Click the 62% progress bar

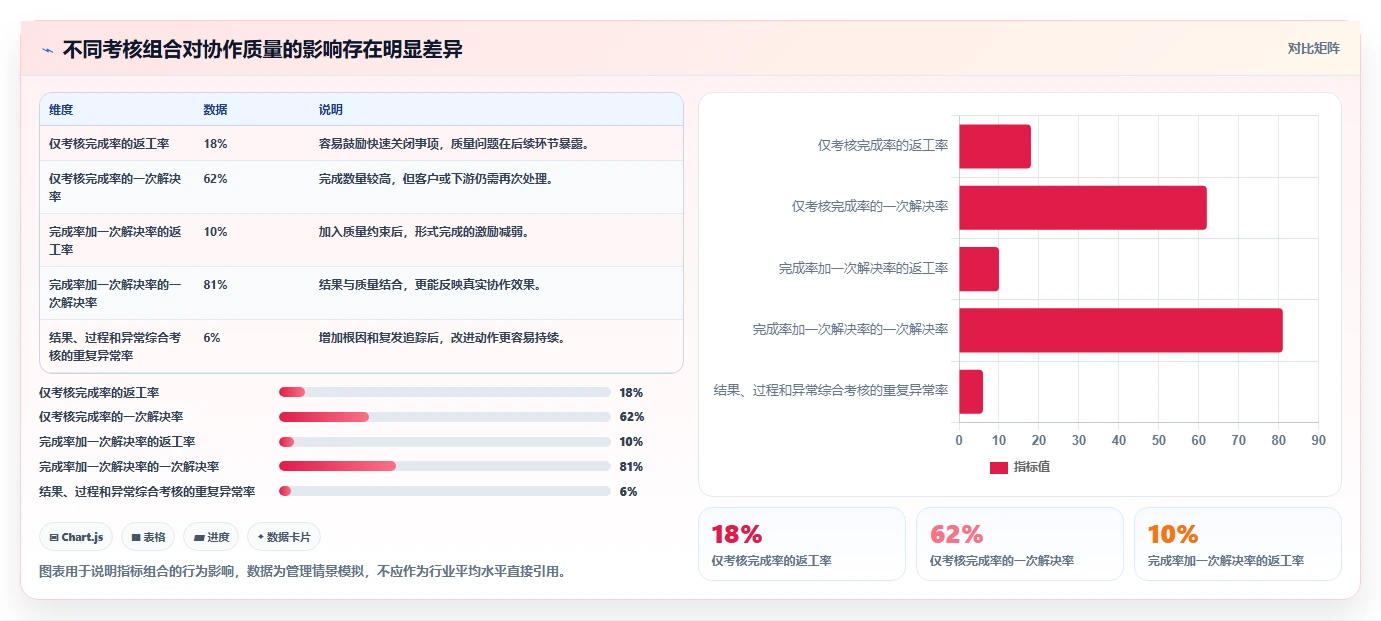pyautogui.click(x=445, y=417)
